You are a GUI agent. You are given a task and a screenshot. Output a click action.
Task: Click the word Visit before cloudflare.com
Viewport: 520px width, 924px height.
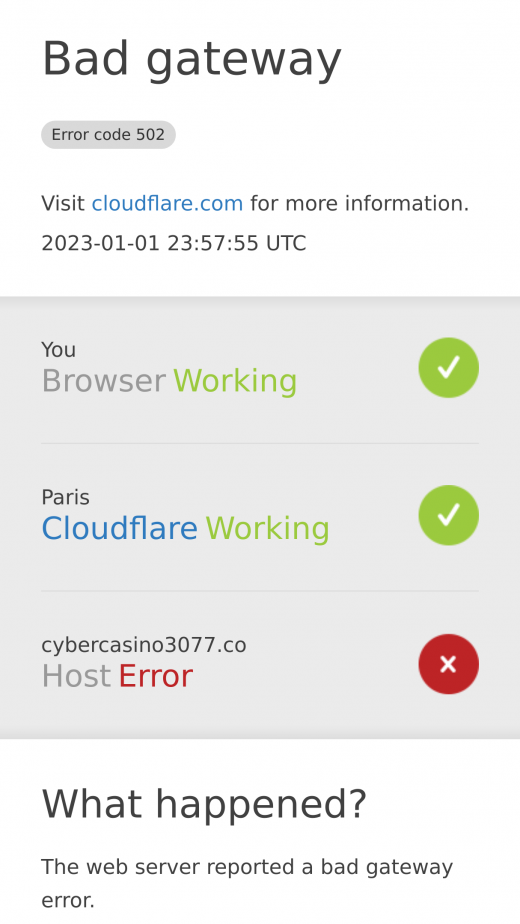pyautogui.click(x=63, y=203)
